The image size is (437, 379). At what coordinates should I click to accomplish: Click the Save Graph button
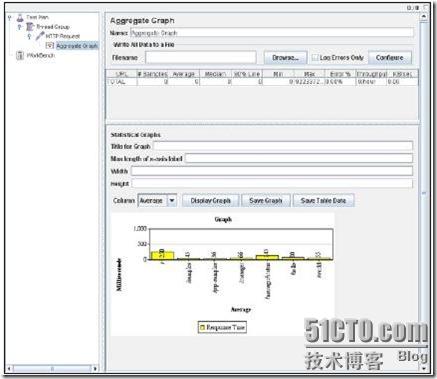point(266,201)
